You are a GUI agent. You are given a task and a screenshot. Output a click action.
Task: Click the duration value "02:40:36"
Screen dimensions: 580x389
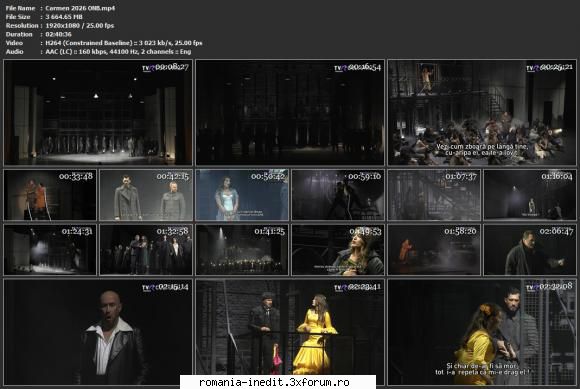click(x=58, y=34)
